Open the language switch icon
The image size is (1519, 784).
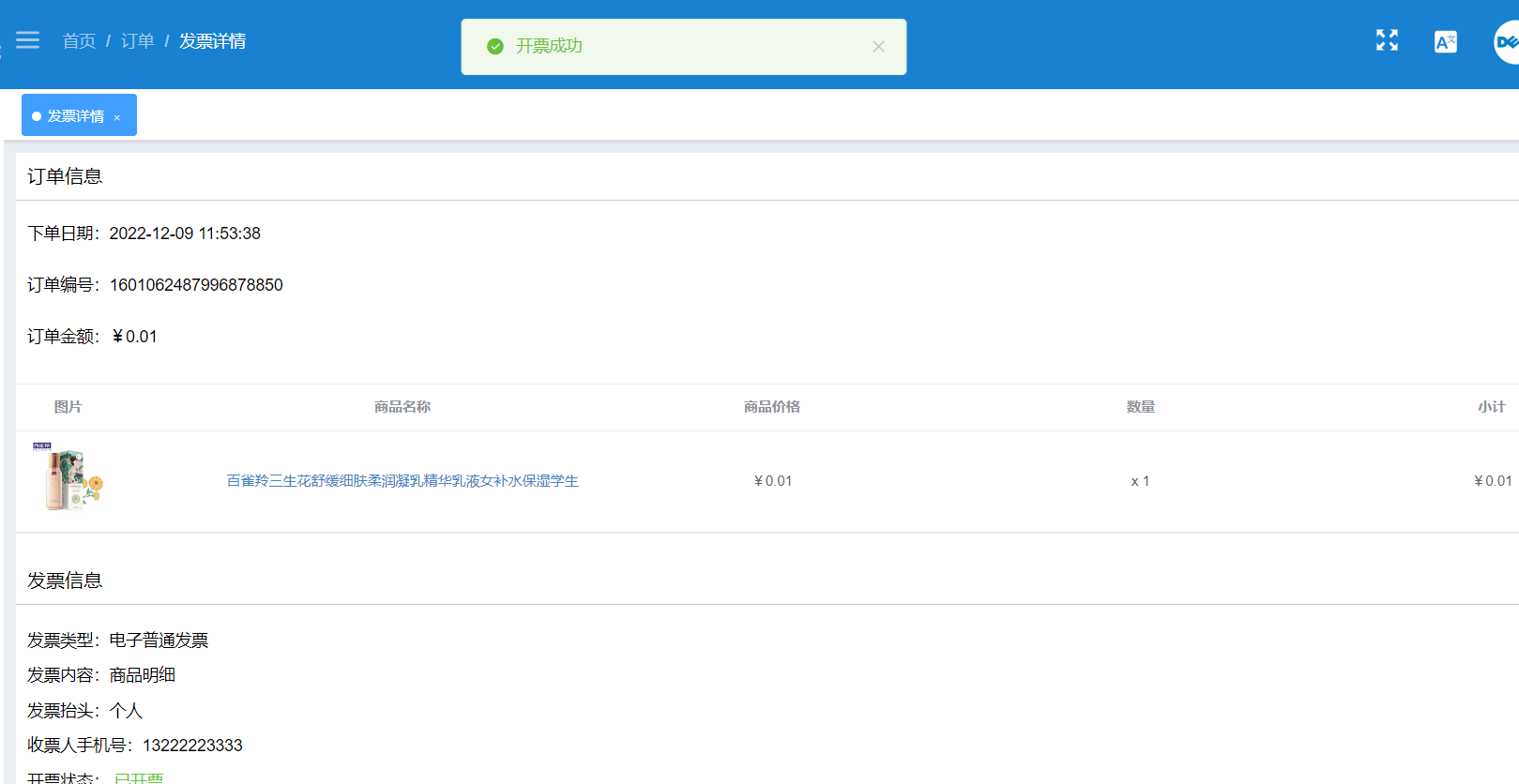[x=1446, y=41]
